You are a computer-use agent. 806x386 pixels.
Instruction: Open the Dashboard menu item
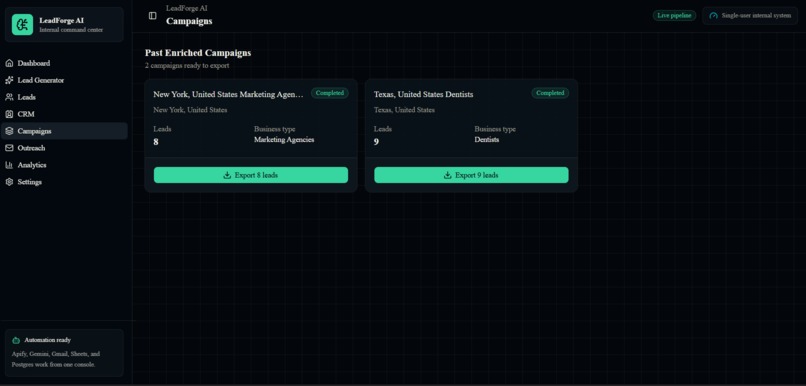(64, 63)
